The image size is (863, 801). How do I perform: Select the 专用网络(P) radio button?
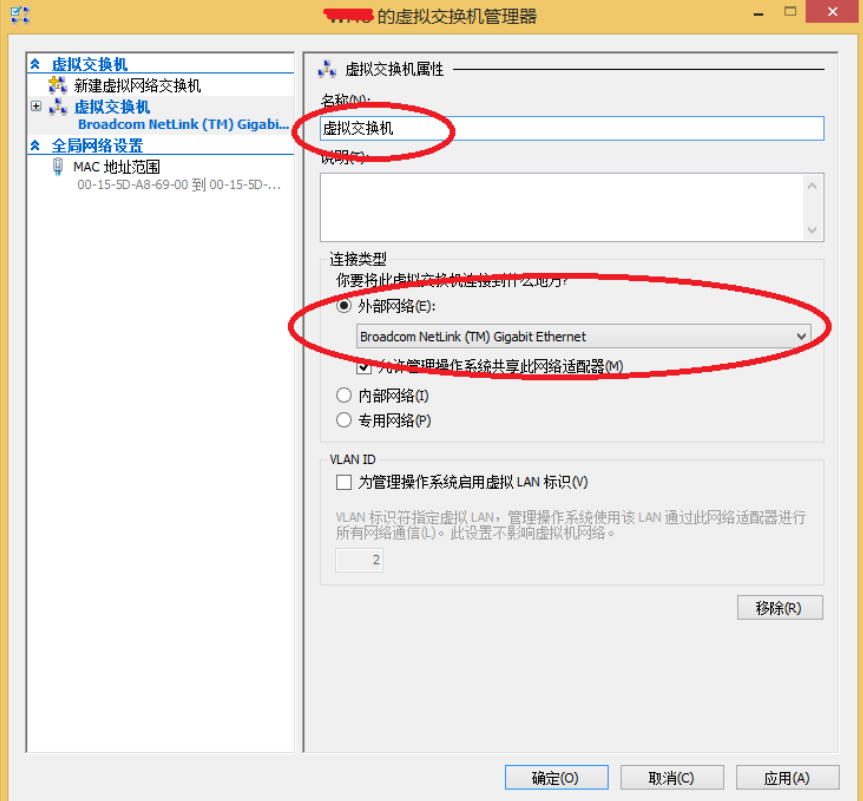coord(344,420)
